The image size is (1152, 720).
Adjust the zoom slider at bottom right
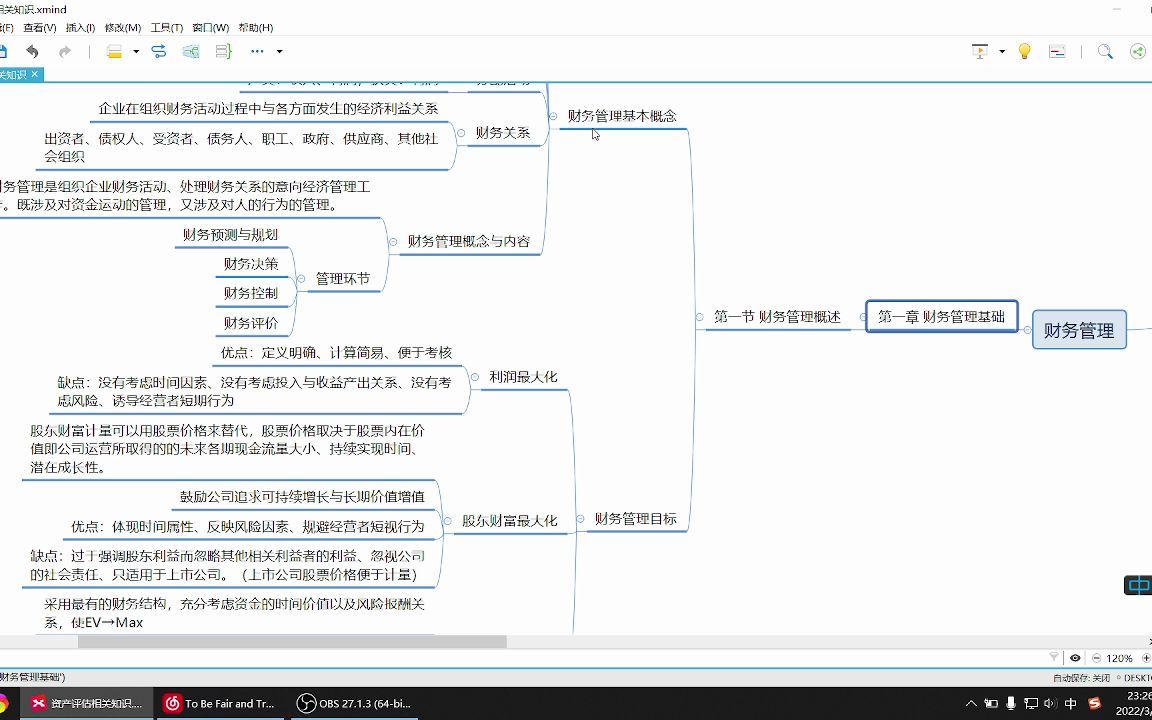click(1145, 658)
